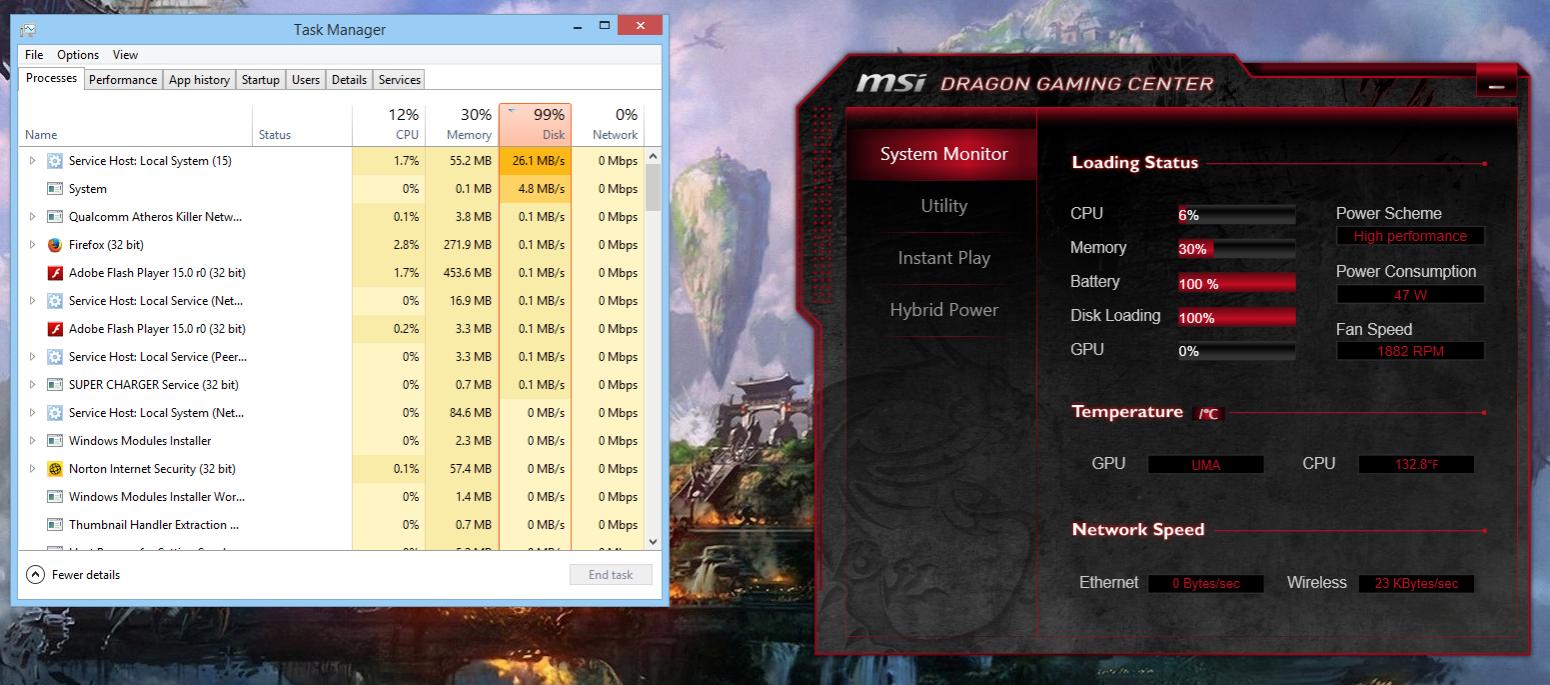Click the Qualcomm Atheros Killer process icon
1550x685 pixels.
55,217
